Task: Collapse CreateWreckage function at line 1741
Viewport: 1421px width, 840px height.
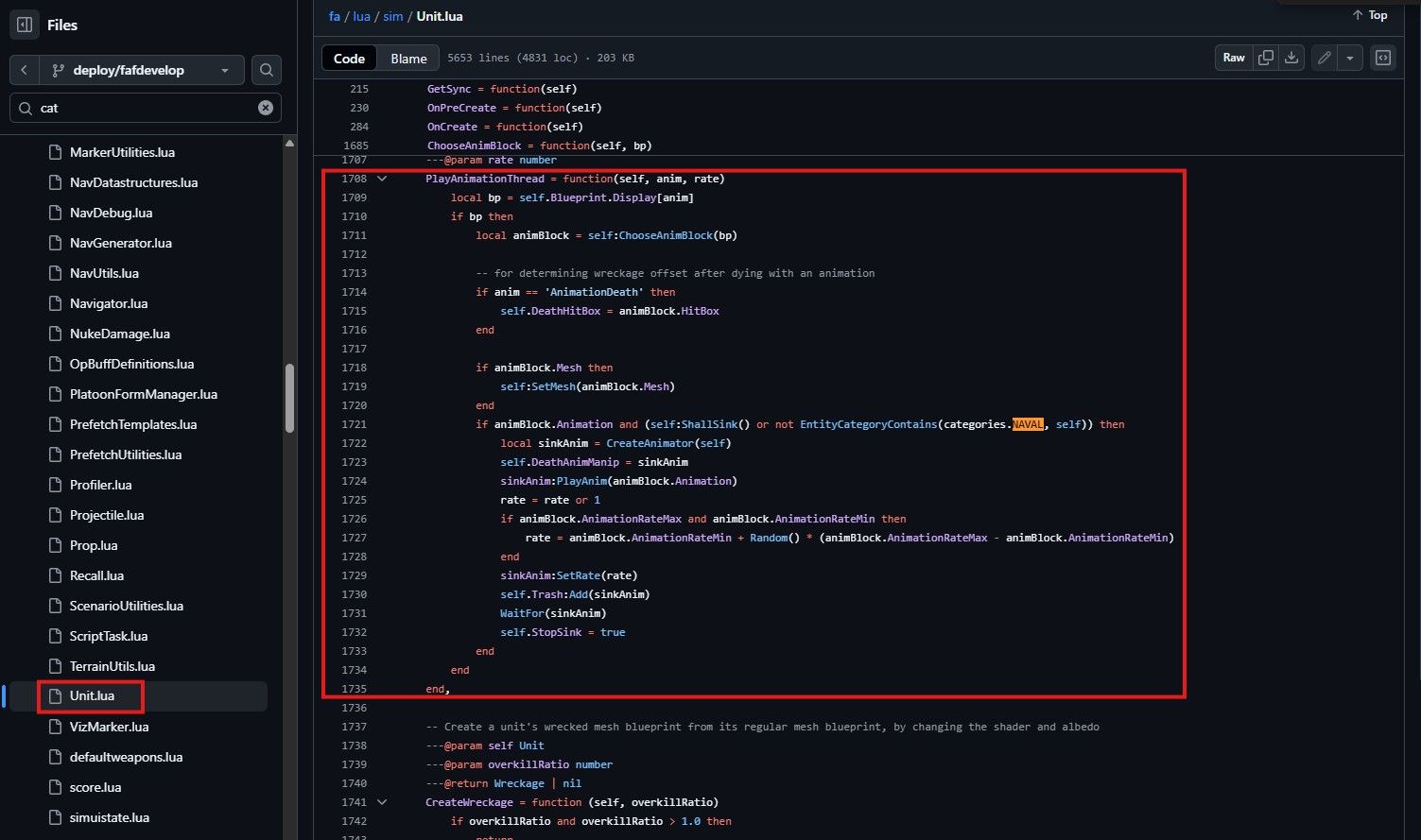Action: [382, 802]
